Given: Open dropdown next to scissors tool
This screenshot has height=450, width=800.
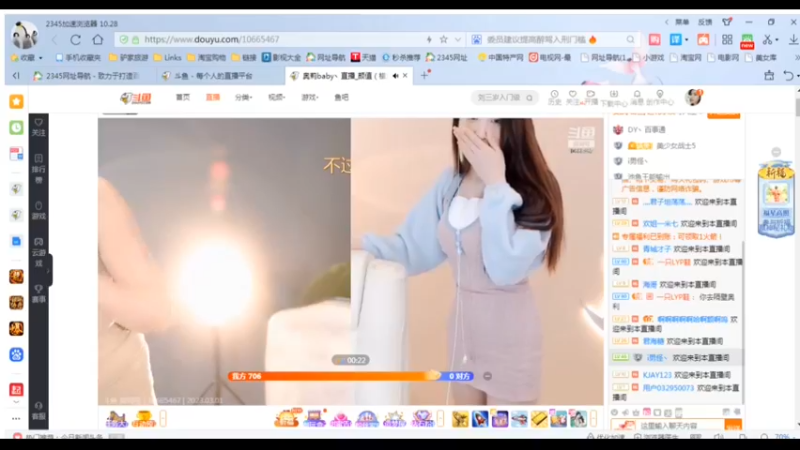Looking at the screenshot, I should pos(777,40).
